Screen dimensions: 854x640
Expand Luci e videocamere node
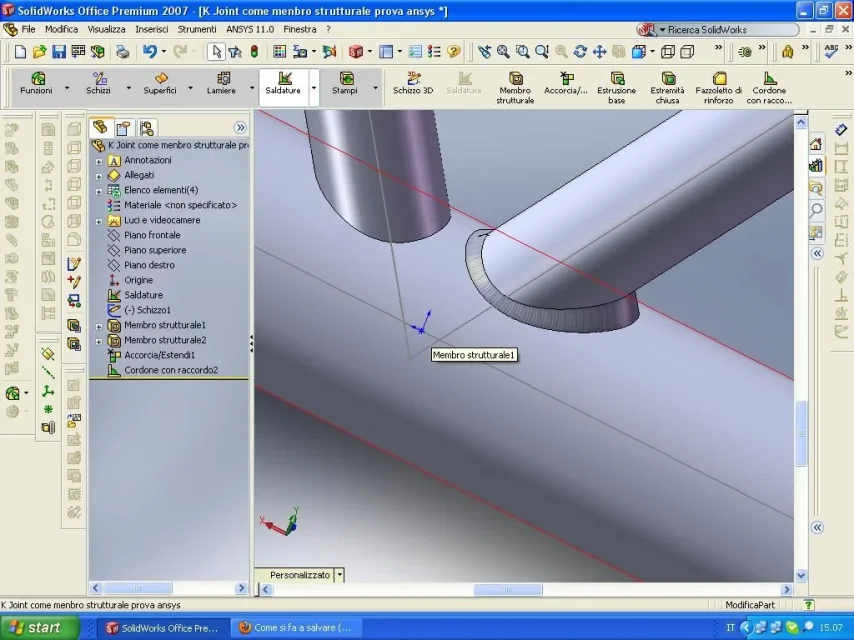[x=99, y=222]
